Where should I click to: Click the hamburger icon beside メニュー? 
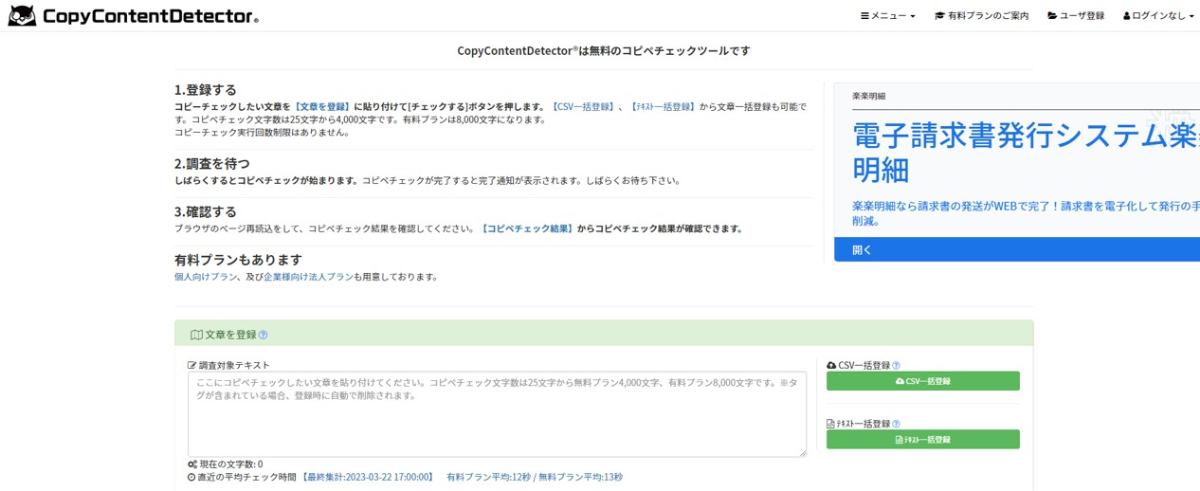coord(865,16)
